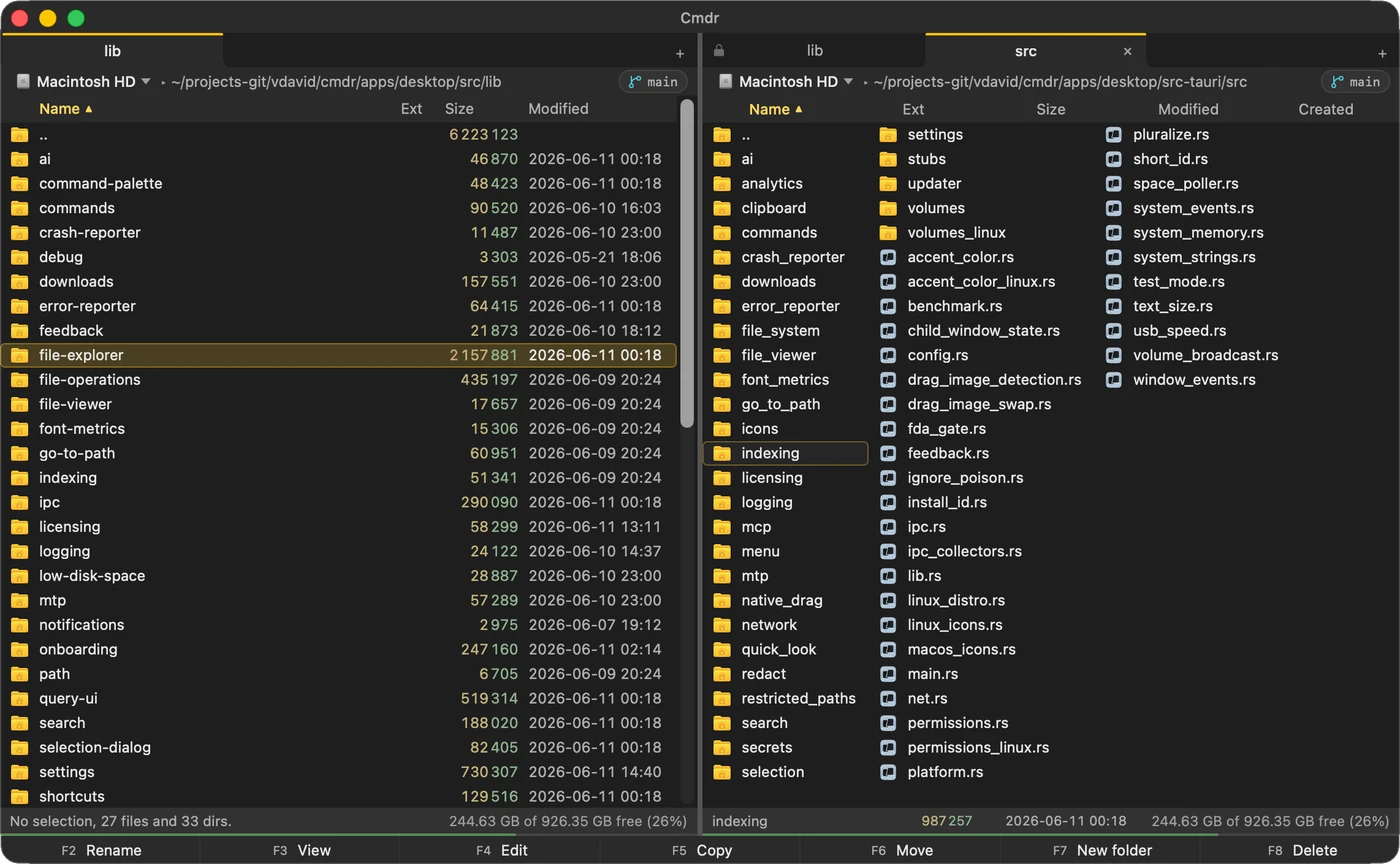Screen dimensions: 1400x864
Task: Open the Macintosh HD volume dropdown in left pane
Action: (84, 82)
